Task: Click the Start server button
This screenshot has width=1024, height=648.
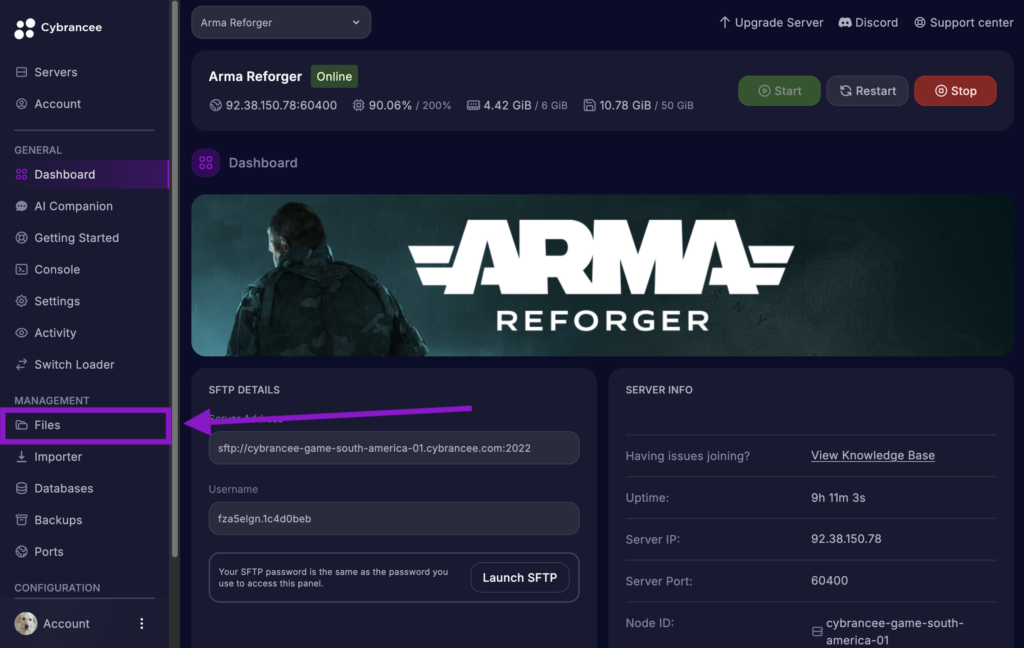Action: (779, 91)
